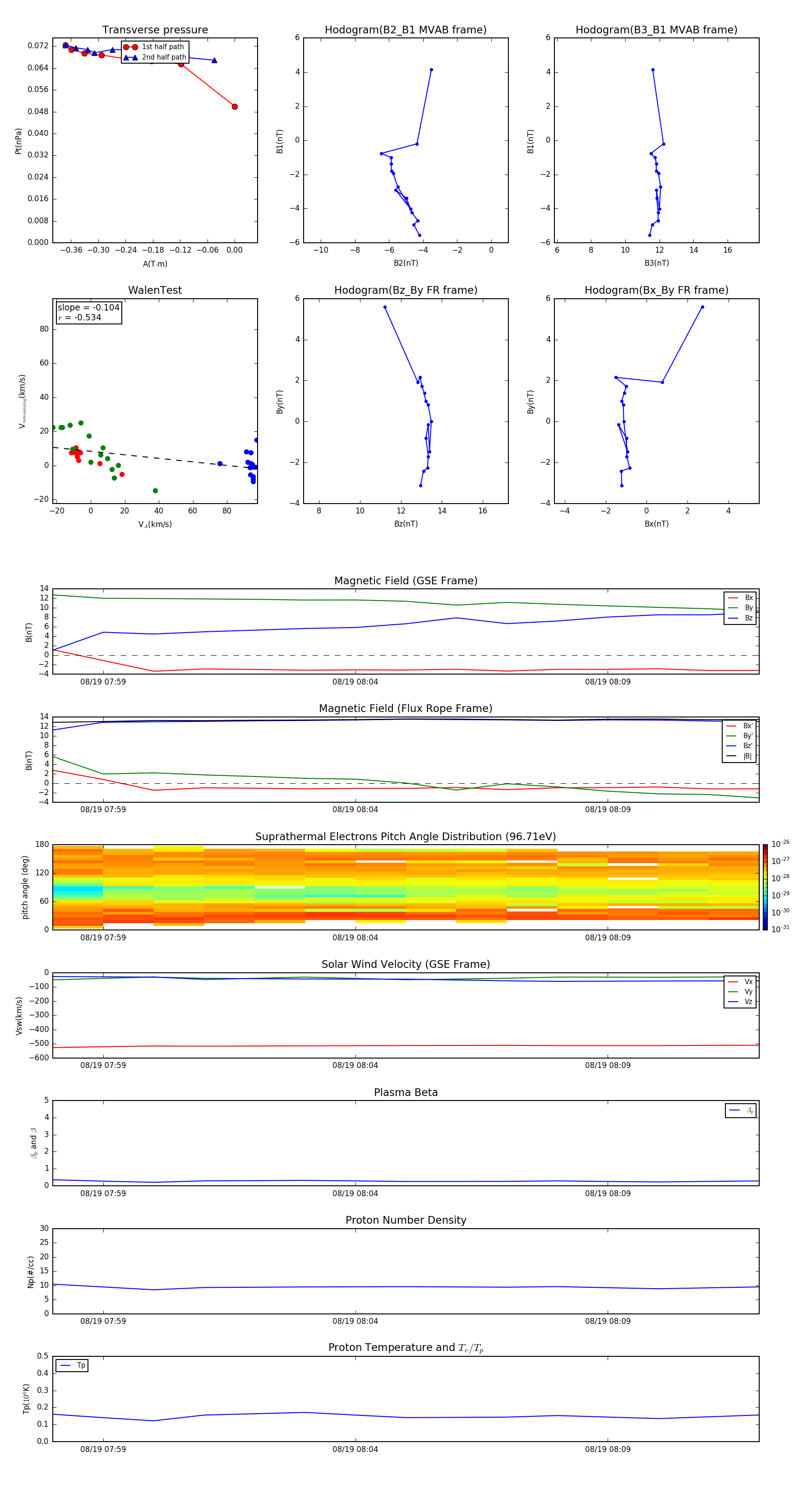
Task: Click the "By" legend entry in GSE magnetic field plot
Action: [740, 607]
